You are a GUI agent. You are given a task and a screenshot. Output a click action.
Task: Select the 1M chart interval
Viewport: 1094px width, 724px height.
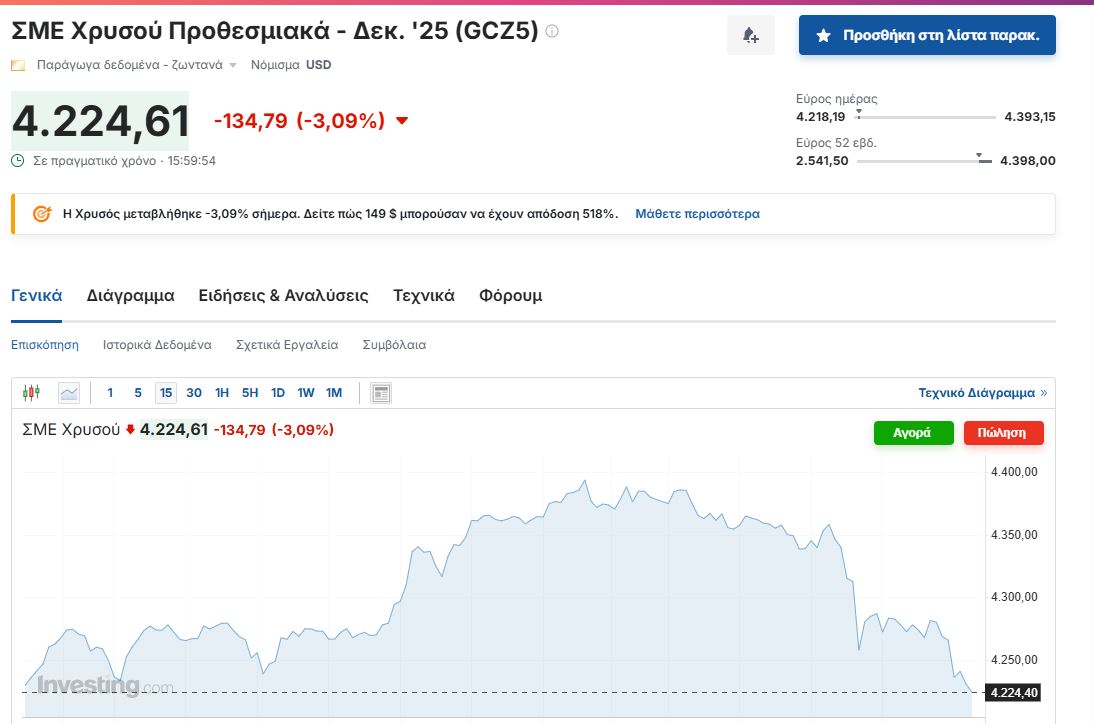(x=334, y=393)
